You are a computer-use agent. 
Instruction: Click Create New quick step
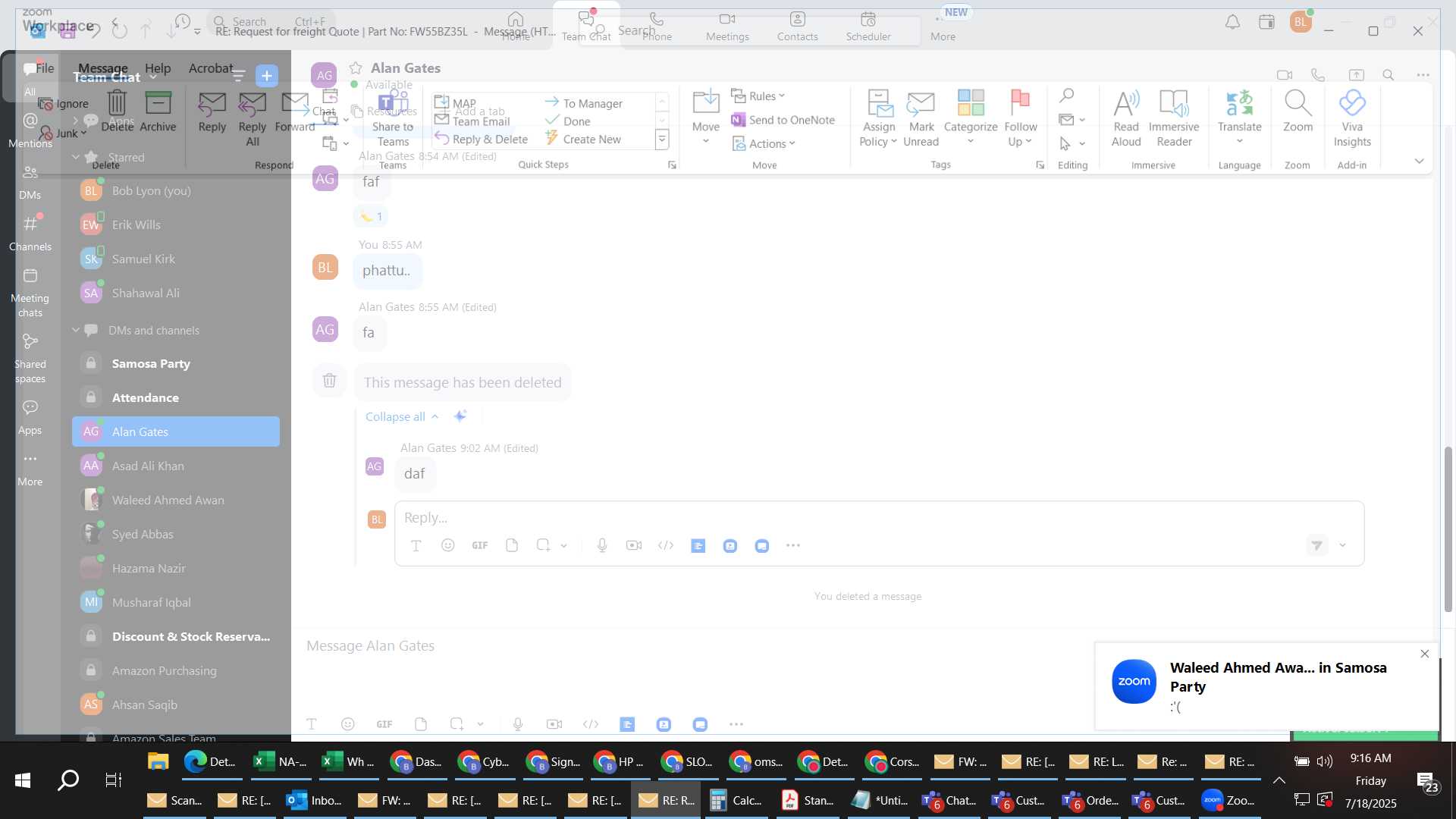[584, 139]
